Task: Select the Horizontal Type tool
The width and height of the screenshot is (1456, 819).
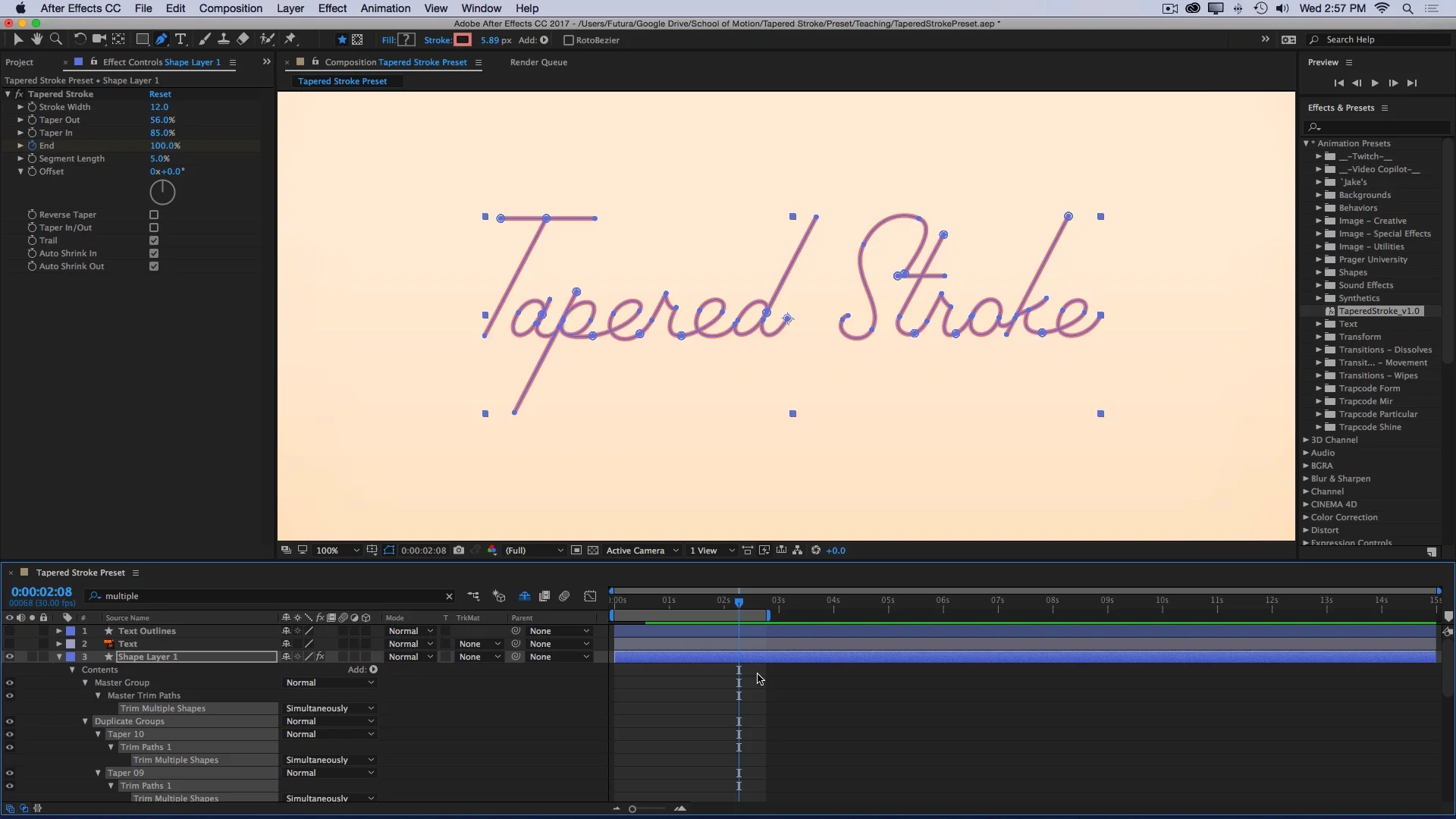Action: (x=181, y=39)
